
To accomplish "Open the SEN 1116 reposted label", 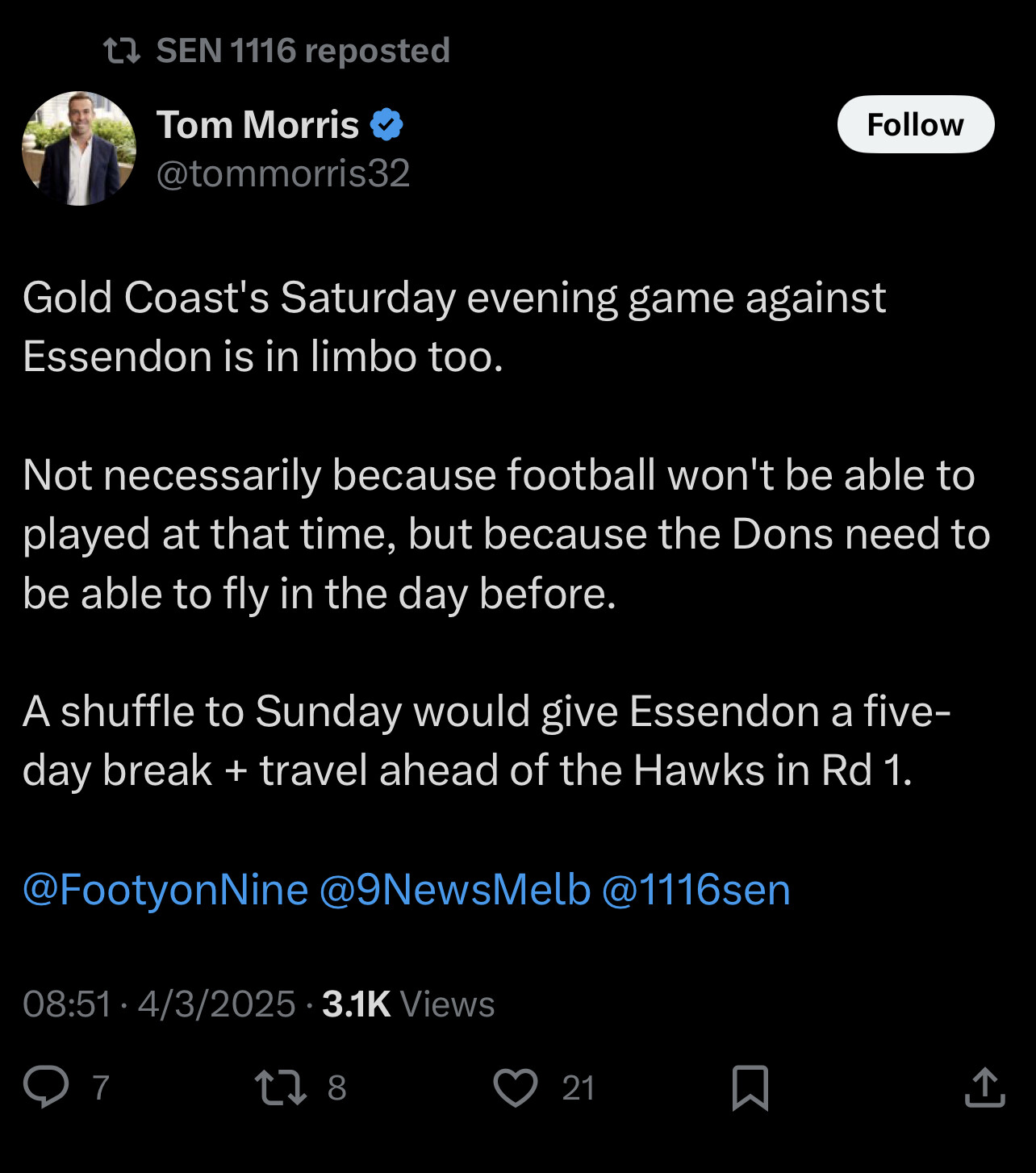I will [303, 51].
